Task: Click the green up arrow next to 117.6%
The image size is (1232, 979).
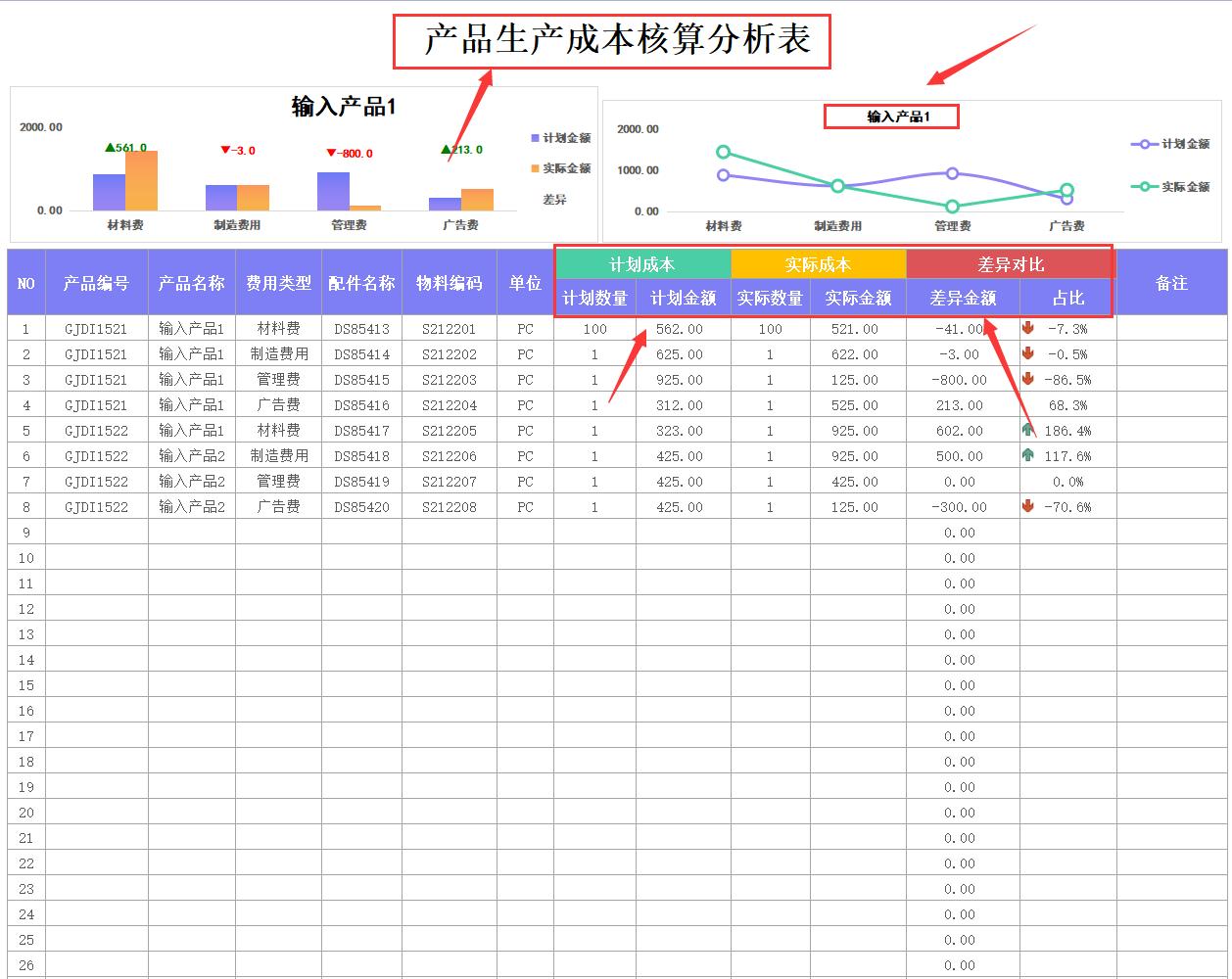Action: (1027, 455)
